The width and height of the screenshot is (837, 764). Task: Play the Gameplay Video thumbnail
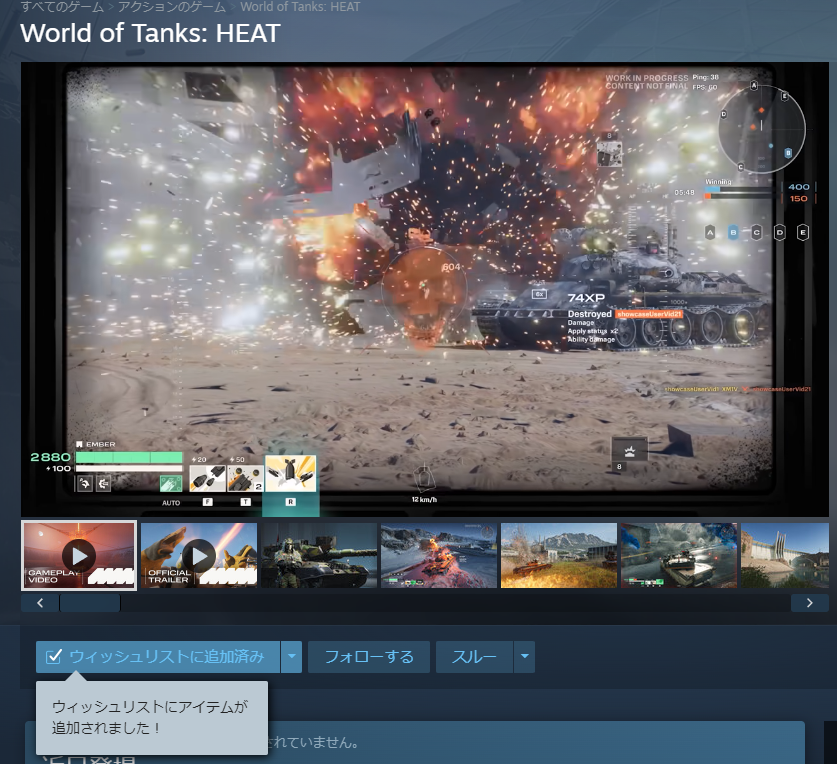click(79, 555)
